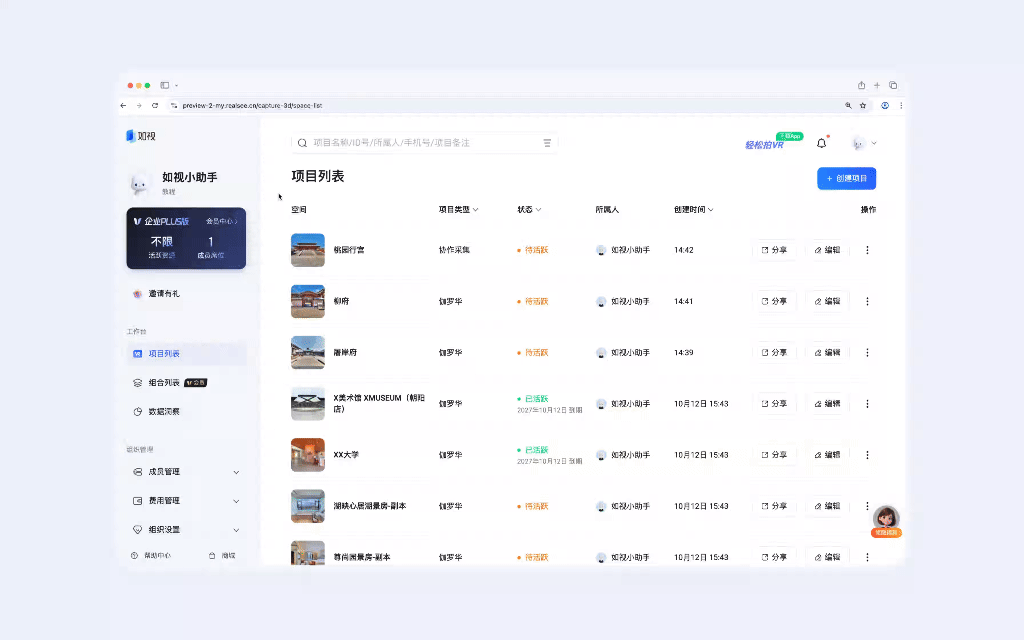The width and height of the screenshot is (1024, 640).
Task: Click the 湖映心居湖景房-副本 project name
Action: click(370, 506)
